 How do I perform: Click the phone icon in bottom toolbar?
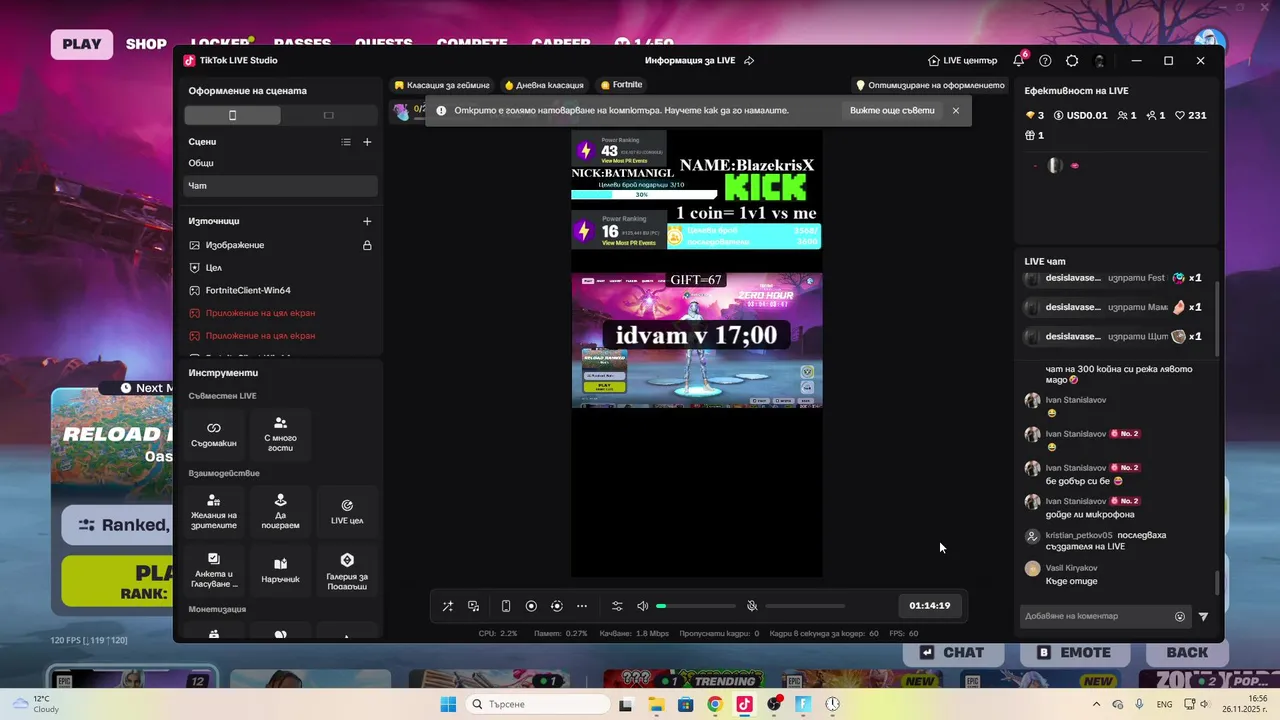pyautogui.click(x=506, y=606)
